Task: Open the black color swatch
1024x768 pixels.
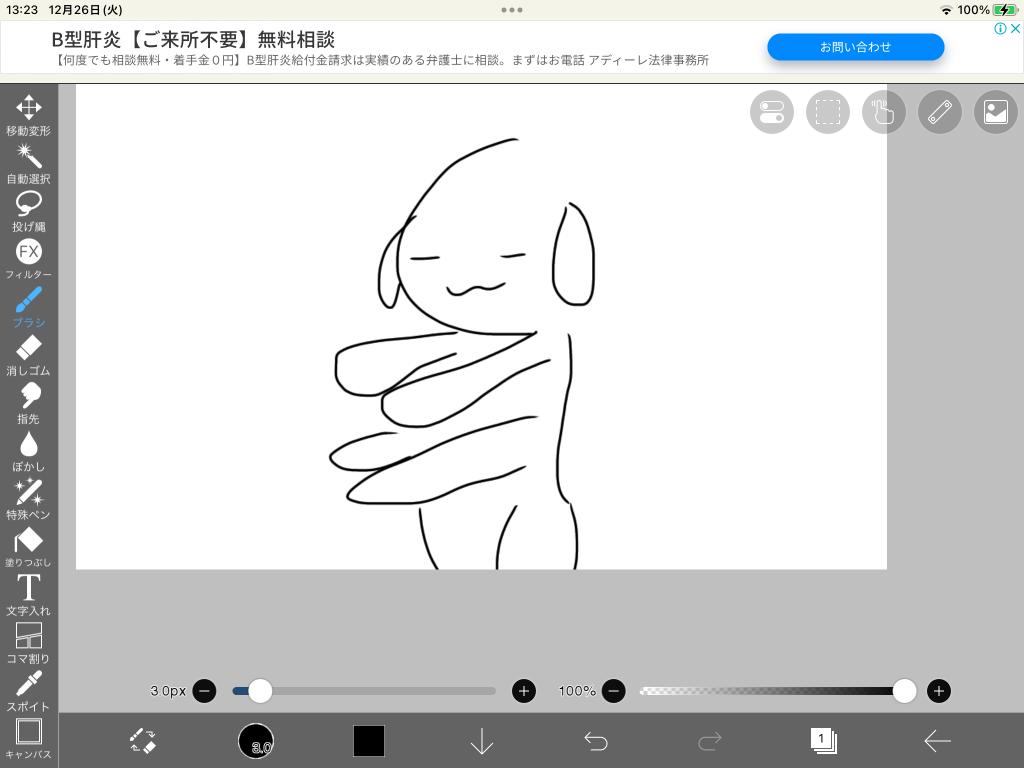Action: 369,741
